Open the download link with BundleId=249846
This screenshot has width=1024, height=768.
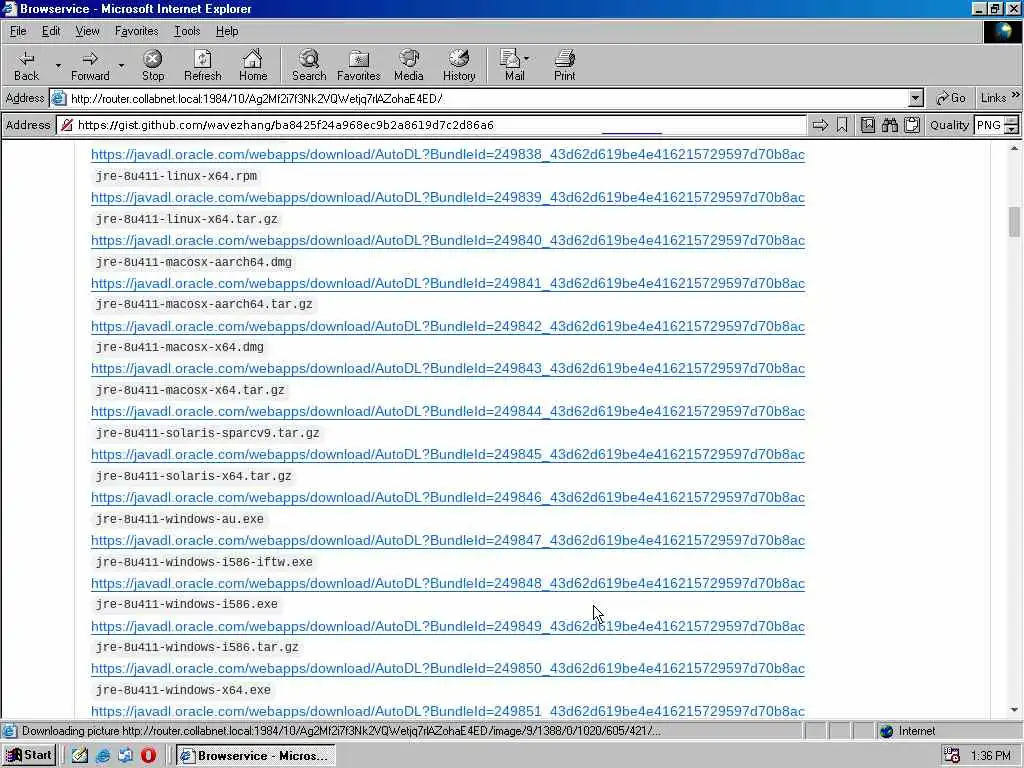(x=447, y=498)
